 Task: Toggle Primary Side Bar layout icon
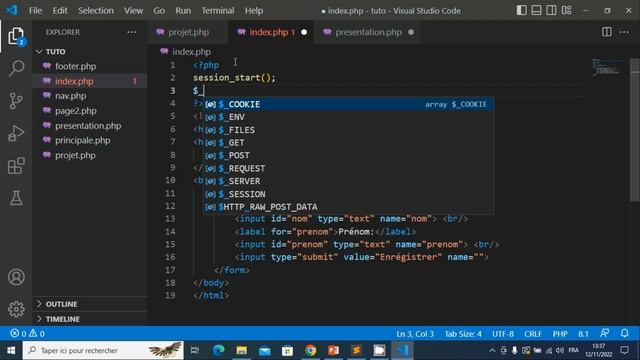[521, 10]
